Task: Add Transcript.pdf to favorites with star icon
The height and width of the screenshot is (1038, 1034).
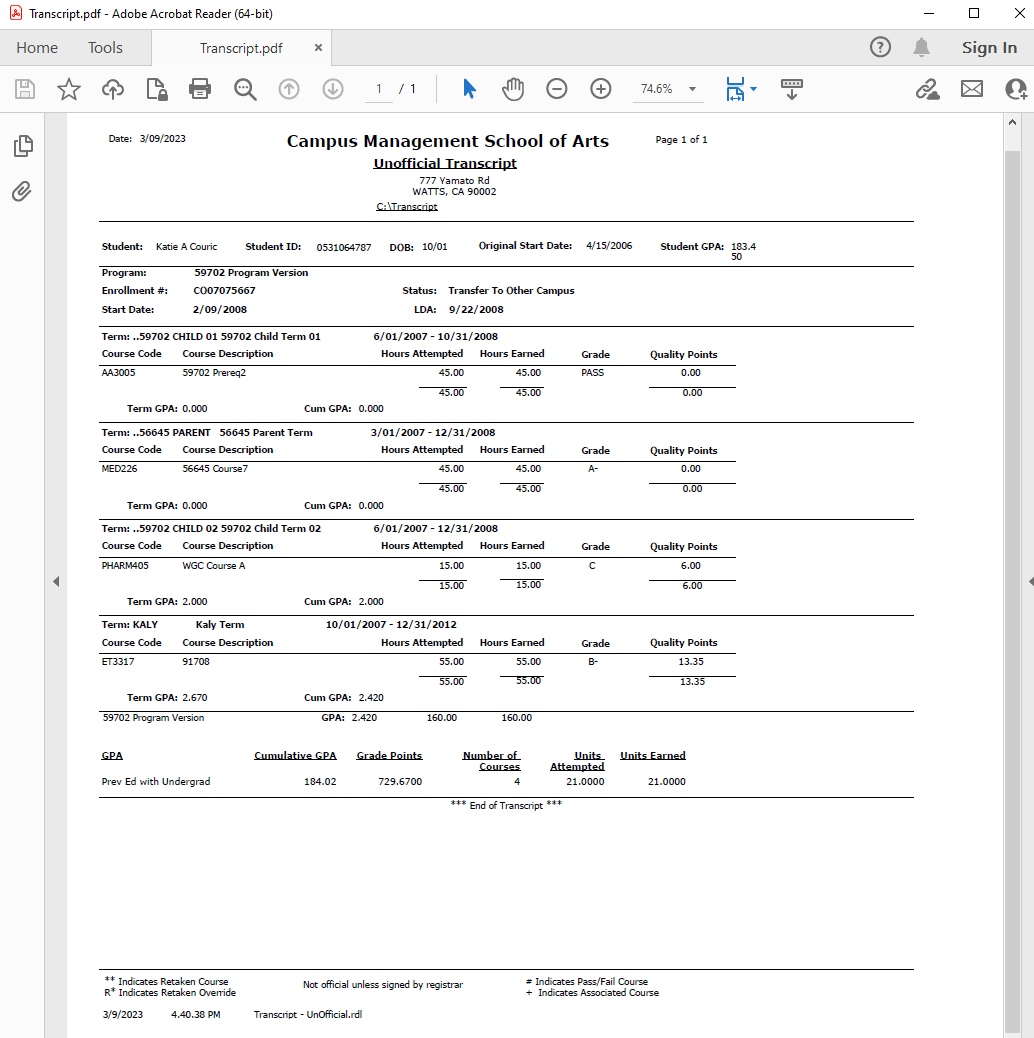Action: click(68, 89)
